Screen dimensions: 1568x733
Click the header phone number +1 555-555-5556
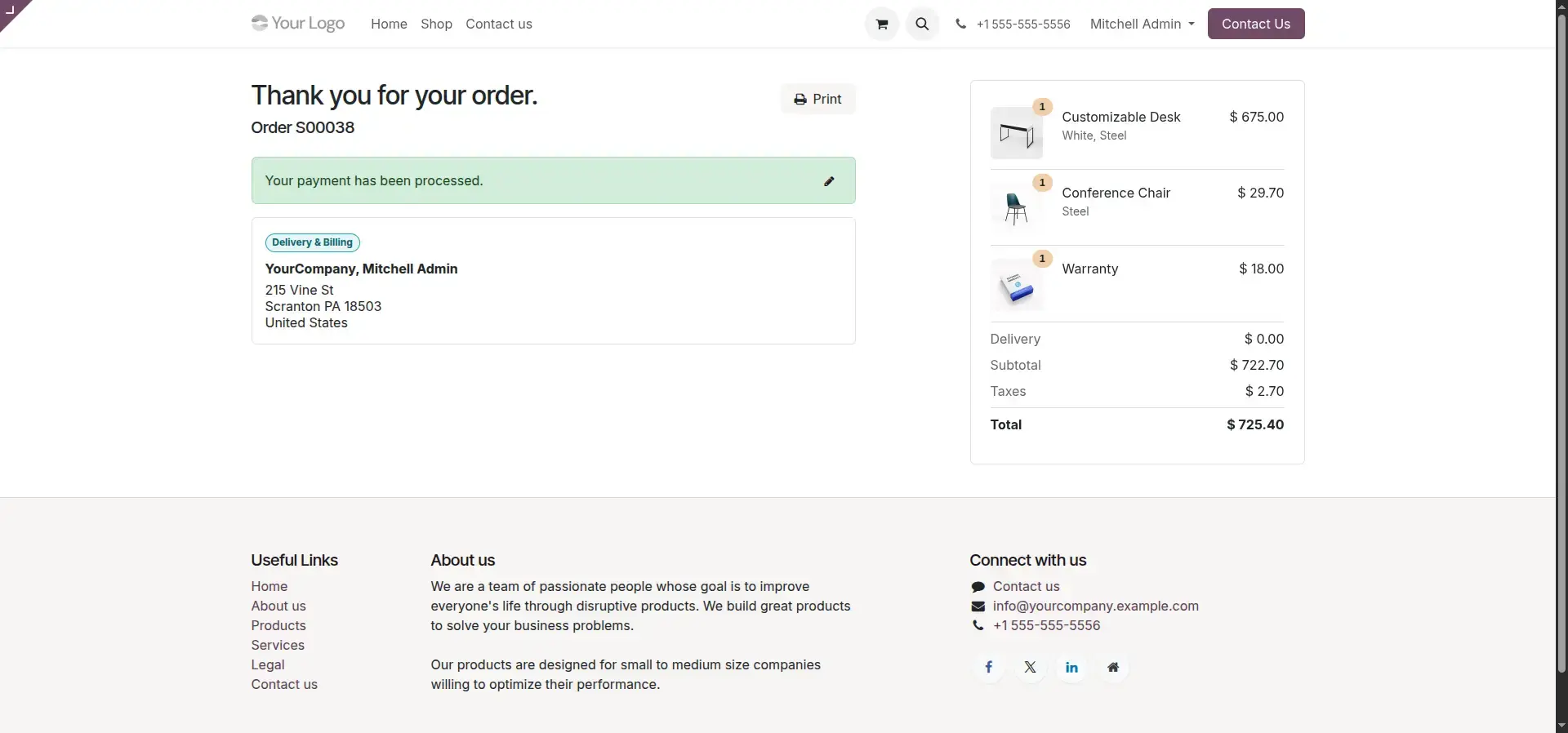(1023, 24)
